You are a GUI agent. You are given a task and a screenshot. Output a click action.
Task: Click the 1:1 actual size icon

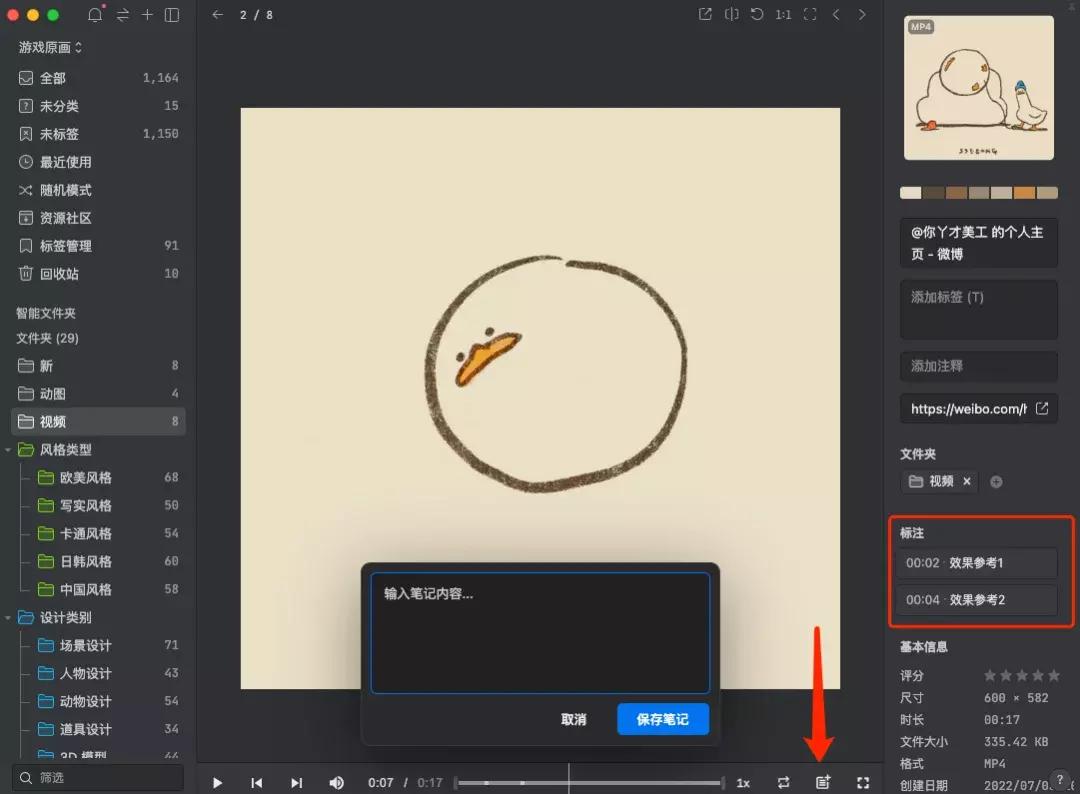click(785, 15)
